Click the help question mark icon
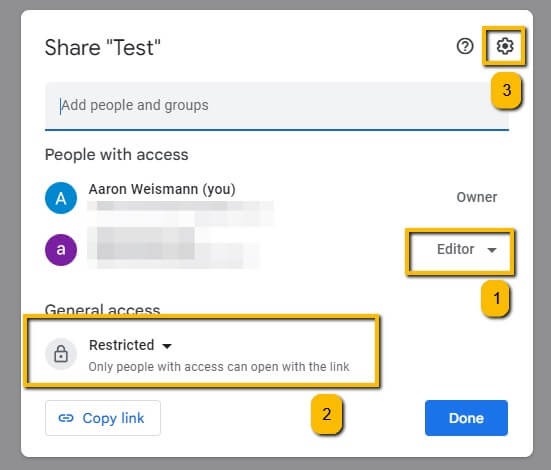Viewport: 551px width, 470px height. tap(465, 46)
